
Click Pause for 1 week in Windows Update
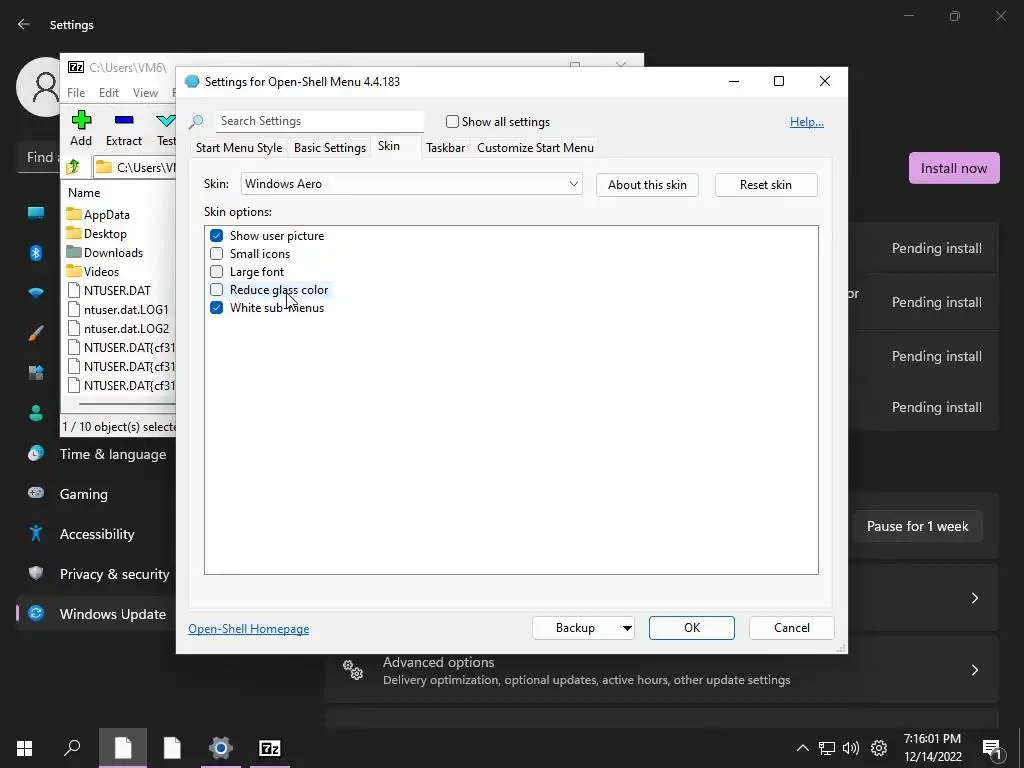[x=917, y=526]
